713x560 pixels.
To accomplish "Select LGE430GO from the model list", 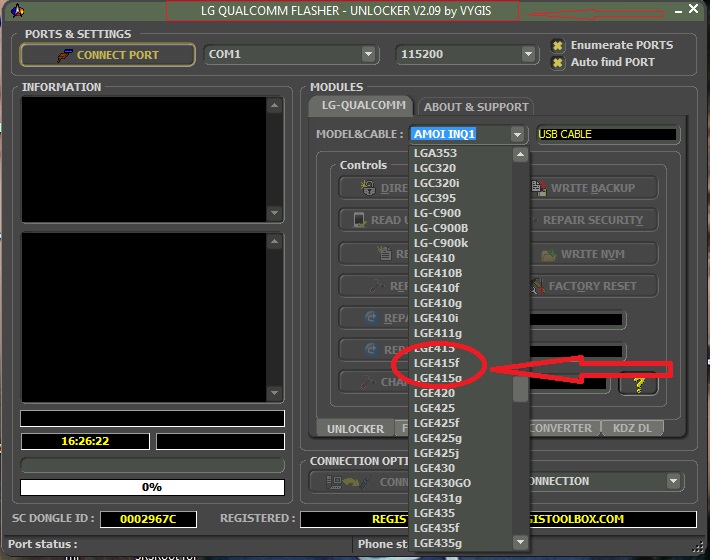I will click(x=460, y=483).
